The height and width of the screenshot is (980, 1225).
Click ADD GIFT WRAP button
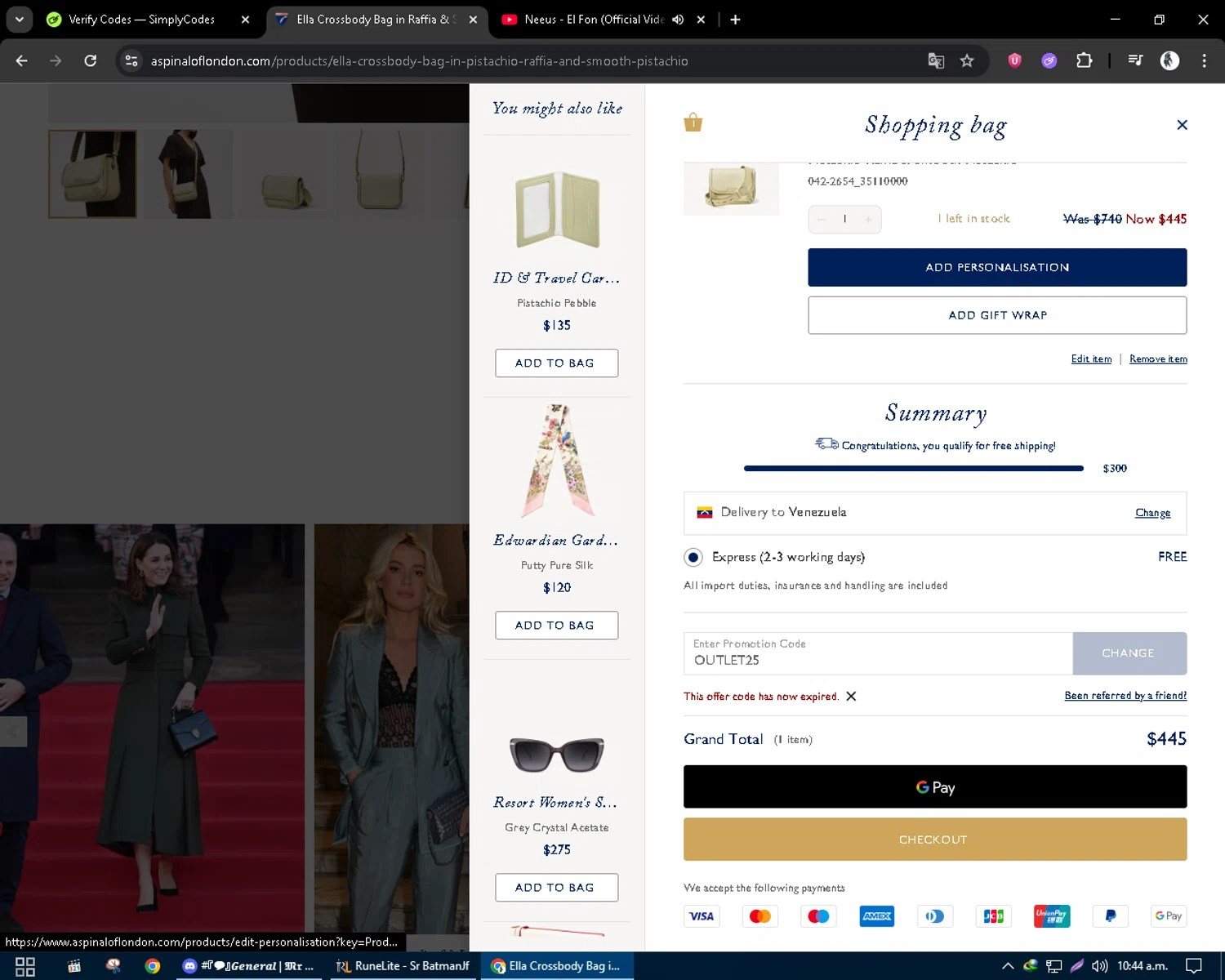[997, 314]
